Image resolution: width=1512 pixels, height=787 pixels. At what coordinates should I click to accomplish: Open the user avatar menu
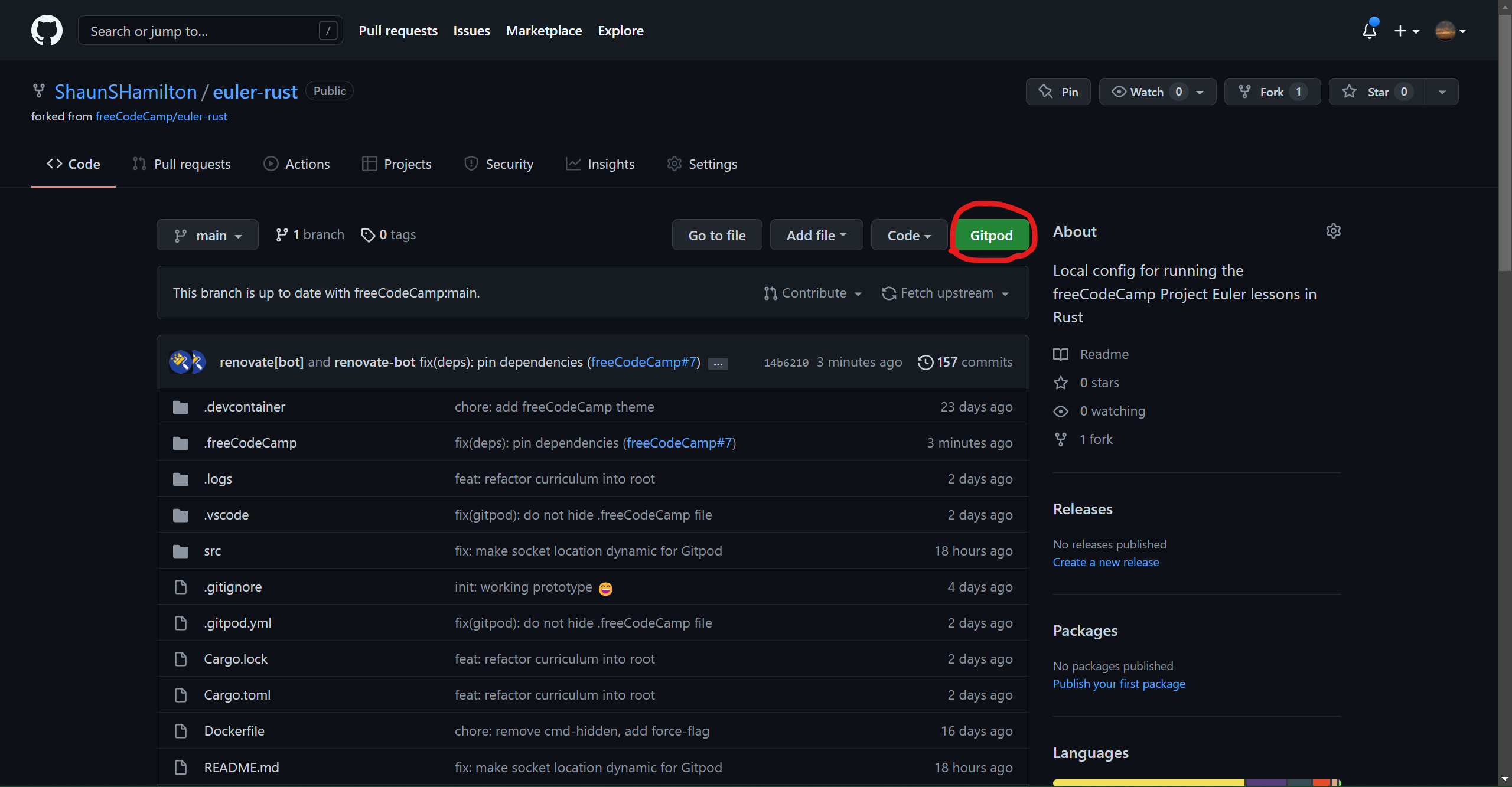1451,31
